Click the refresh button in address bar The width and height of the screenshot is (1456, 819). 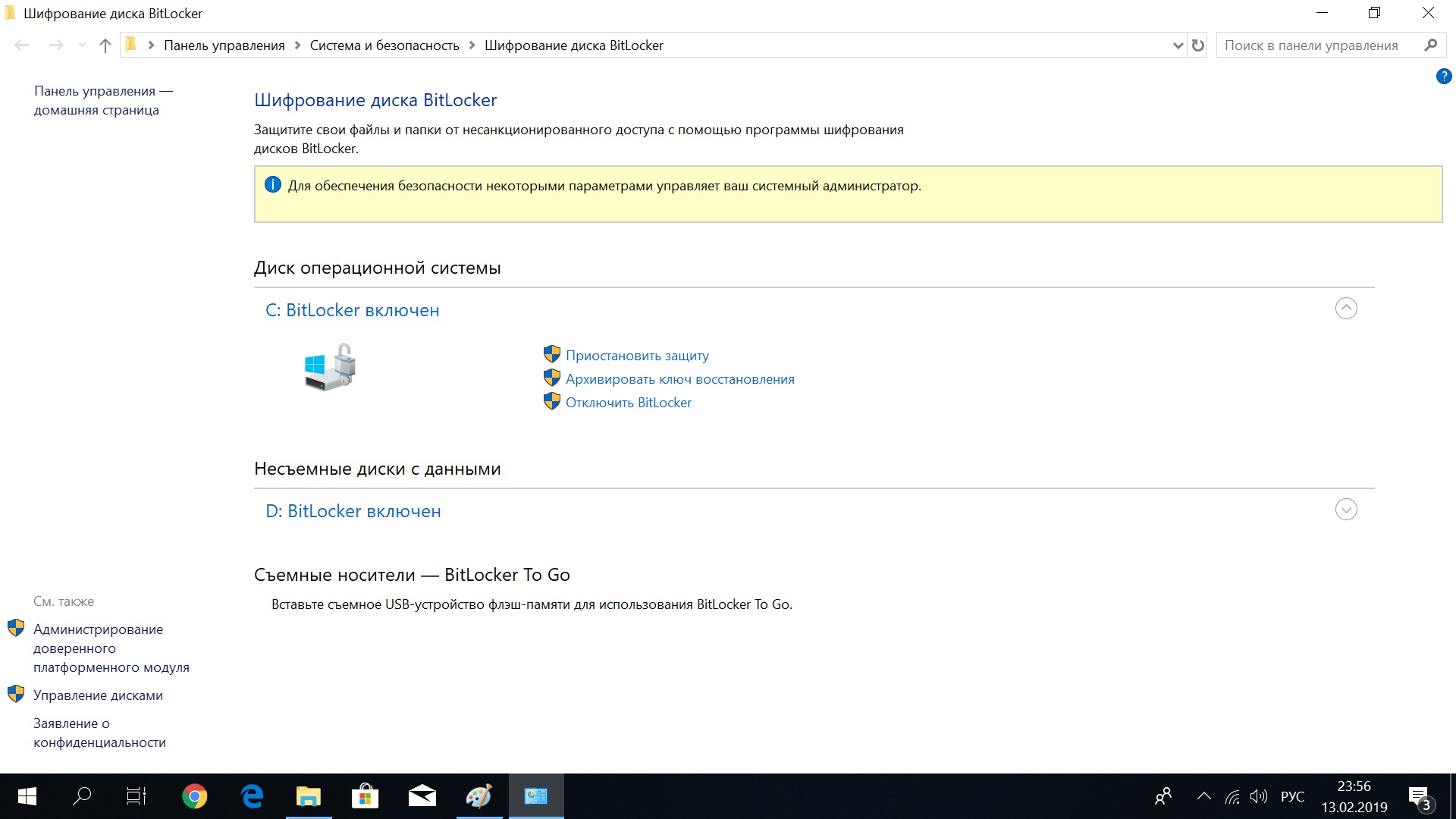coord(1198,45)
